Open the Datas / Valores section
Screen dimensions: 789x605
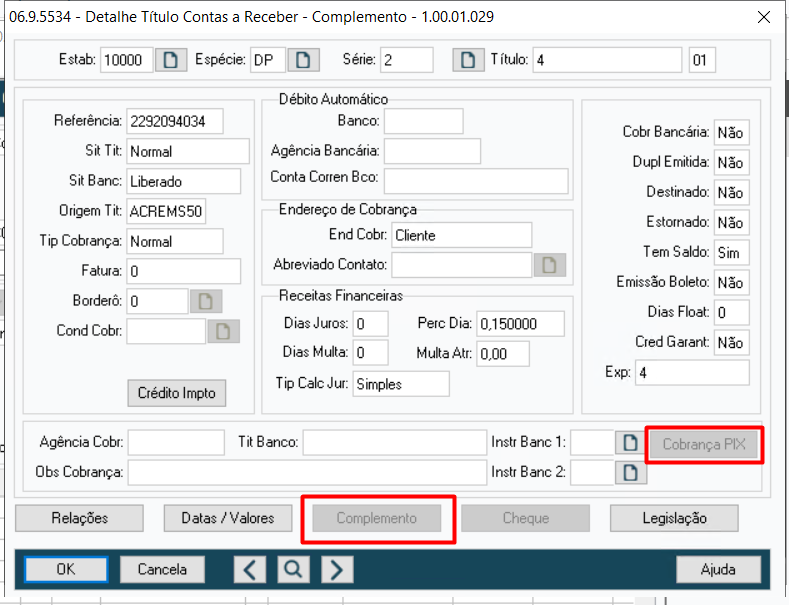(228, 518)
